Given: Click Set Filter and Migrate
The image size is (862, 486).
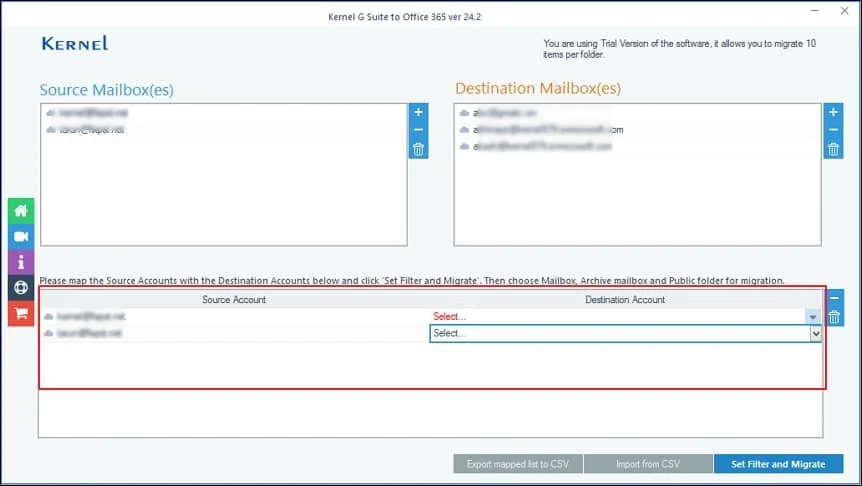Looking at the screenshot, I should pyautogui.click(x=778, y=464).
